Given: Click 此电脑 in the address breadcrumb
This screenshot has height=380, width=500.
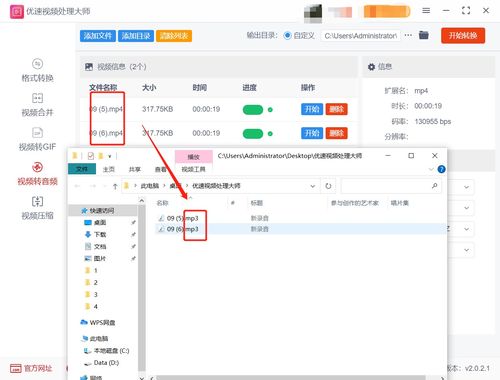Looking at the screenshot, I should (150, 186).
